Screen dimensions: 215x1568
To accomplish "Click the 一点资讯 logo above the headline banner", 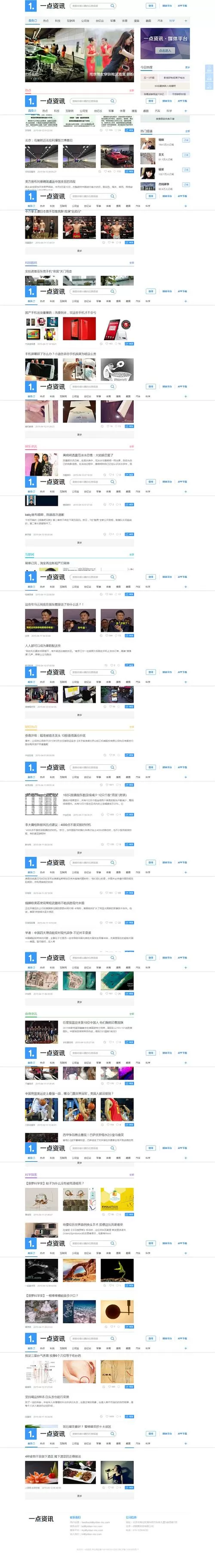I will (45, 6).
